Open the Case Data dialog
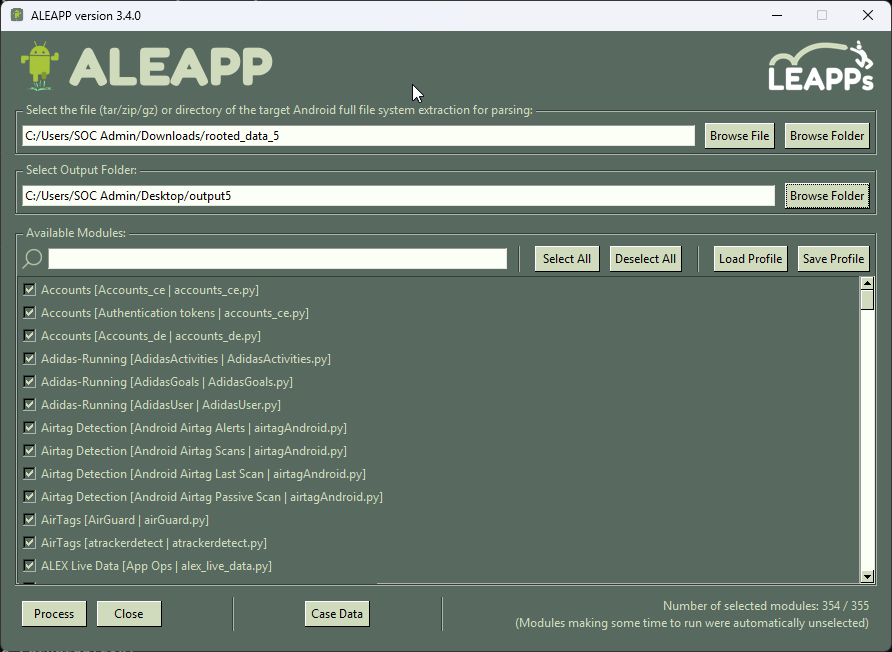Viewport: 892px width, 652px height. (337, 614)
